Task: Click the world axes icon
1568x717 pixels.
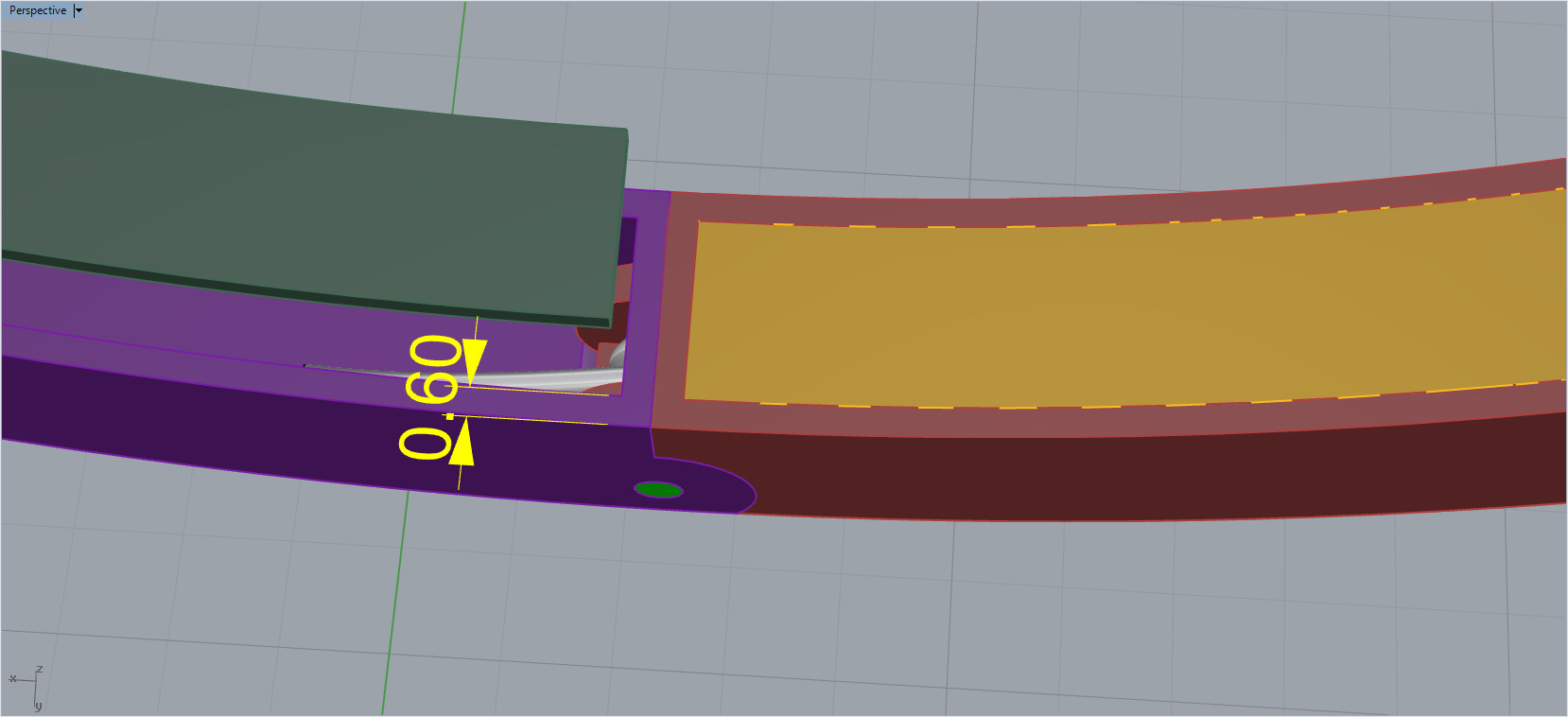Action: [x=26, y=688]
